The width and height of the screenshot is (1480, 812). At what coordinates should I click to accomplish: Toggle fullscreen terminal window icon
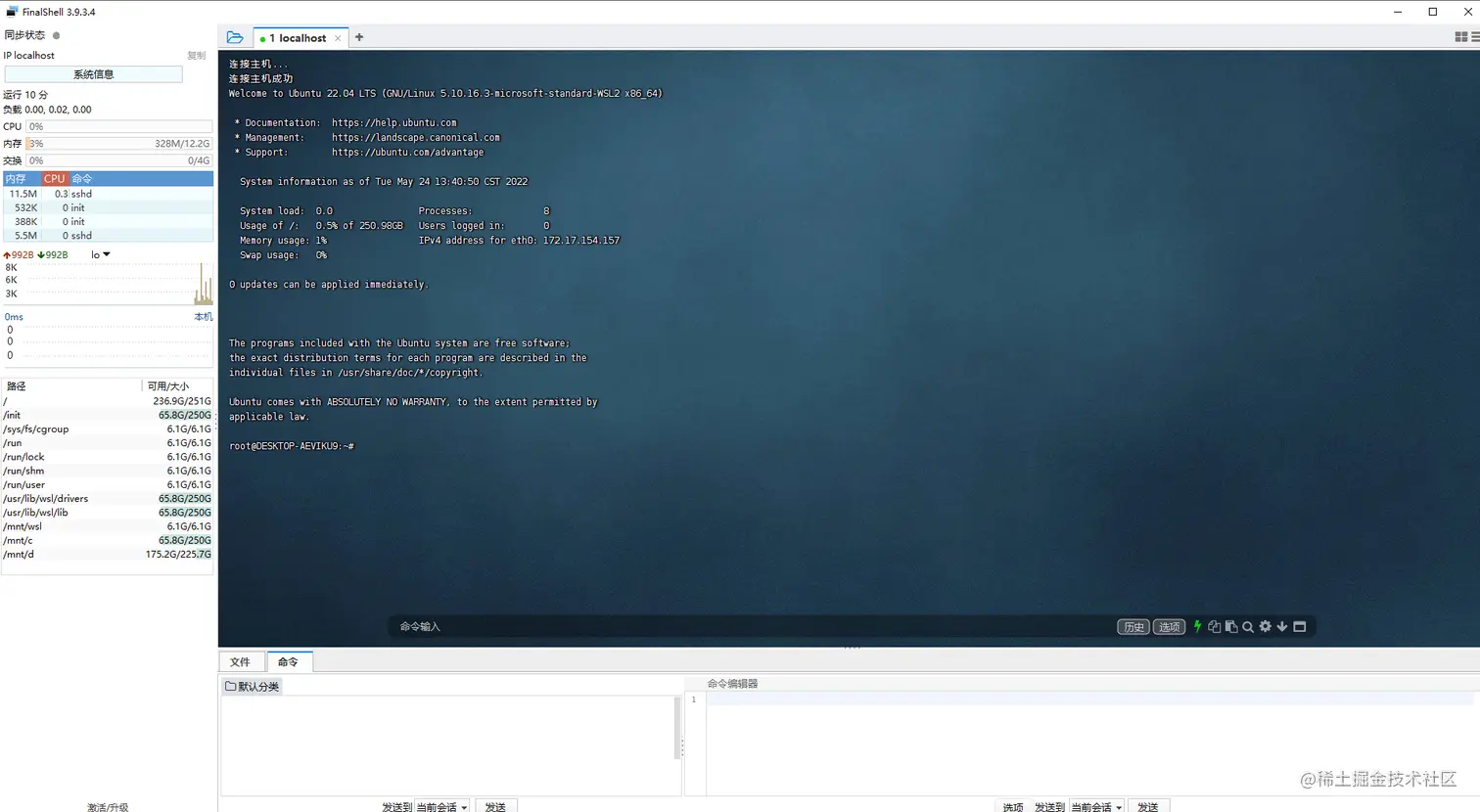[x=1300, y=626]
